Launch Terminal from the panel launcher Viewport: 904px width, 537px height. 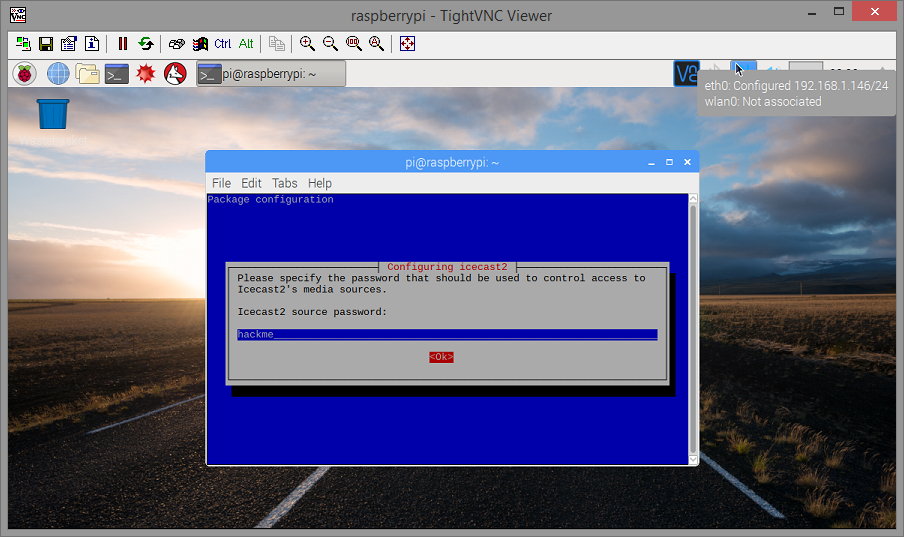click(x=116, y=74)
